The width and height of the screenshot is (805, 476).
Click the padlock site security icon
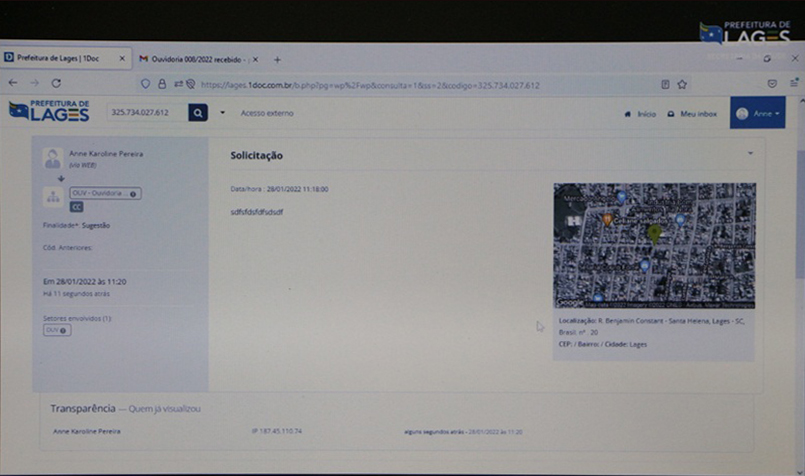pyautogui.click(x=162, y=85)
